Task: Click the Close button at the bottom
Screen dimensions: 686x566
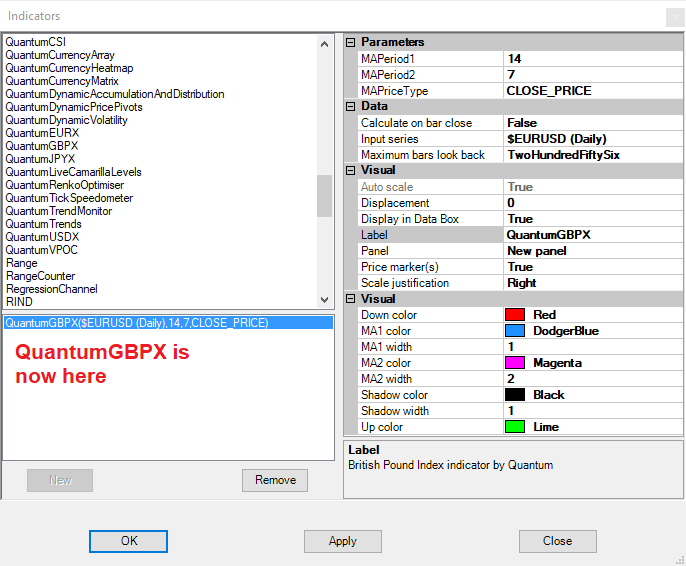Action: [x=557, y=541]
